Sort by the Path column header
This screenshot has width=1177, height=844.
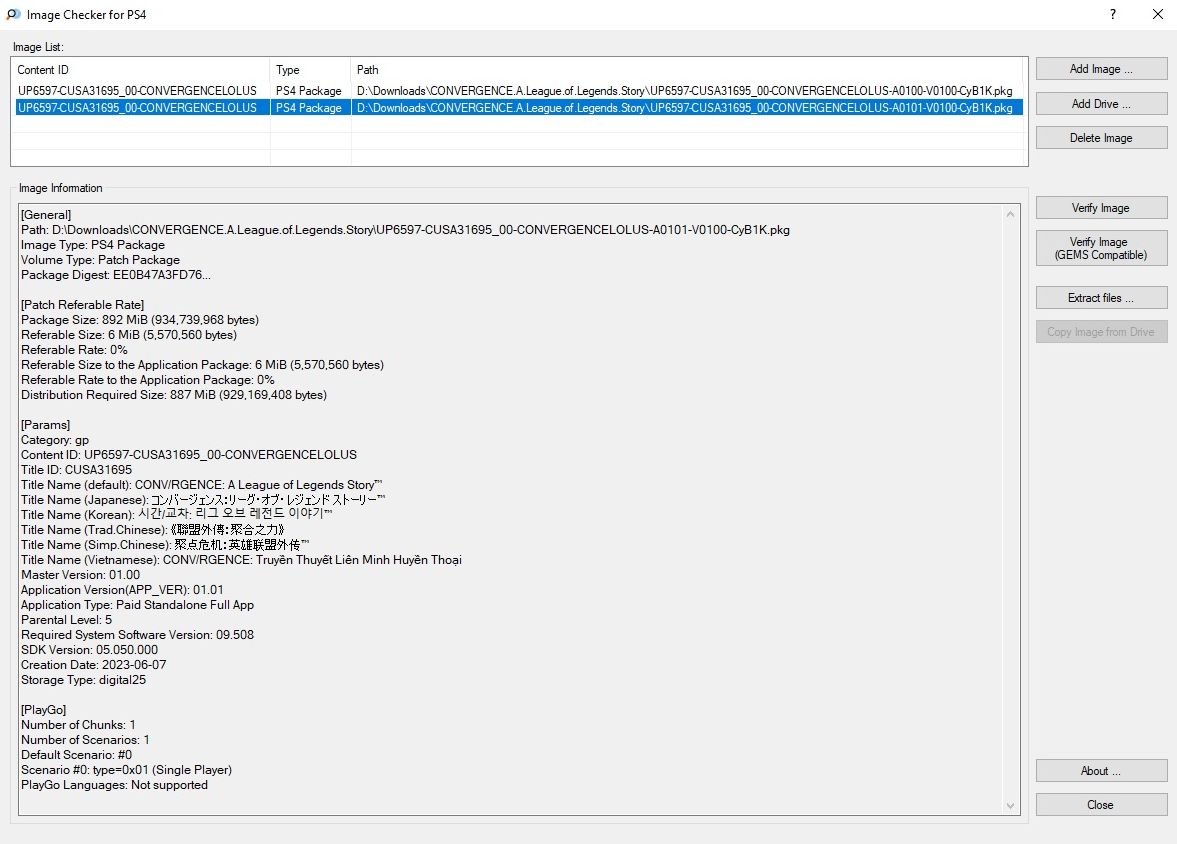(687, 70)
